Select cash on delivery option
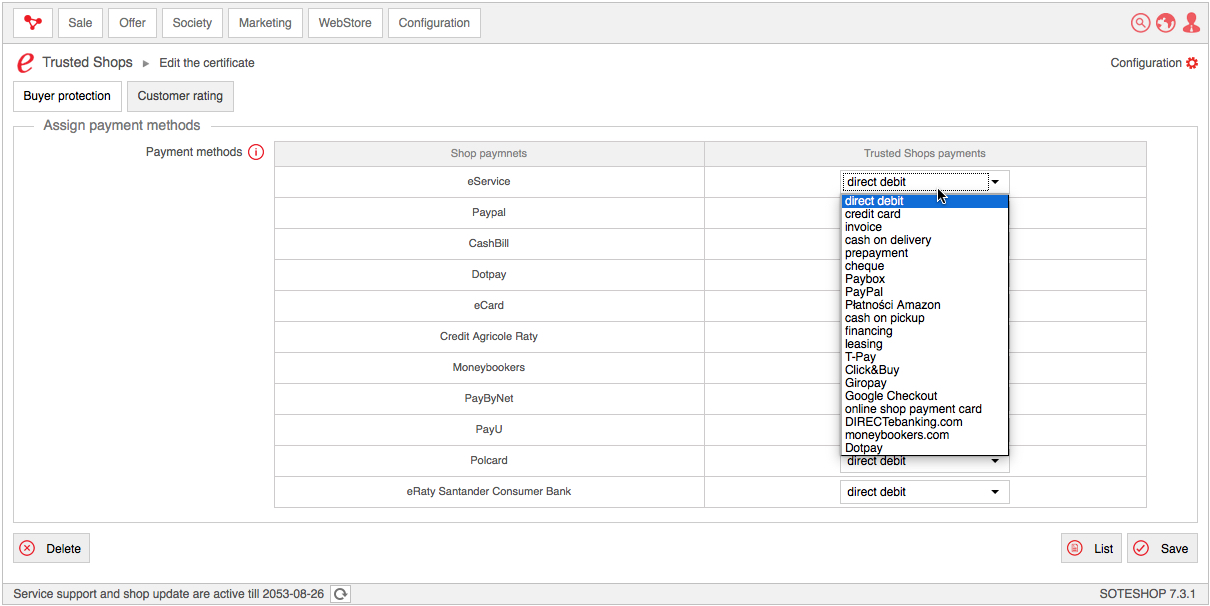This screenshot has height=606, width=1210. pos(925,240)
